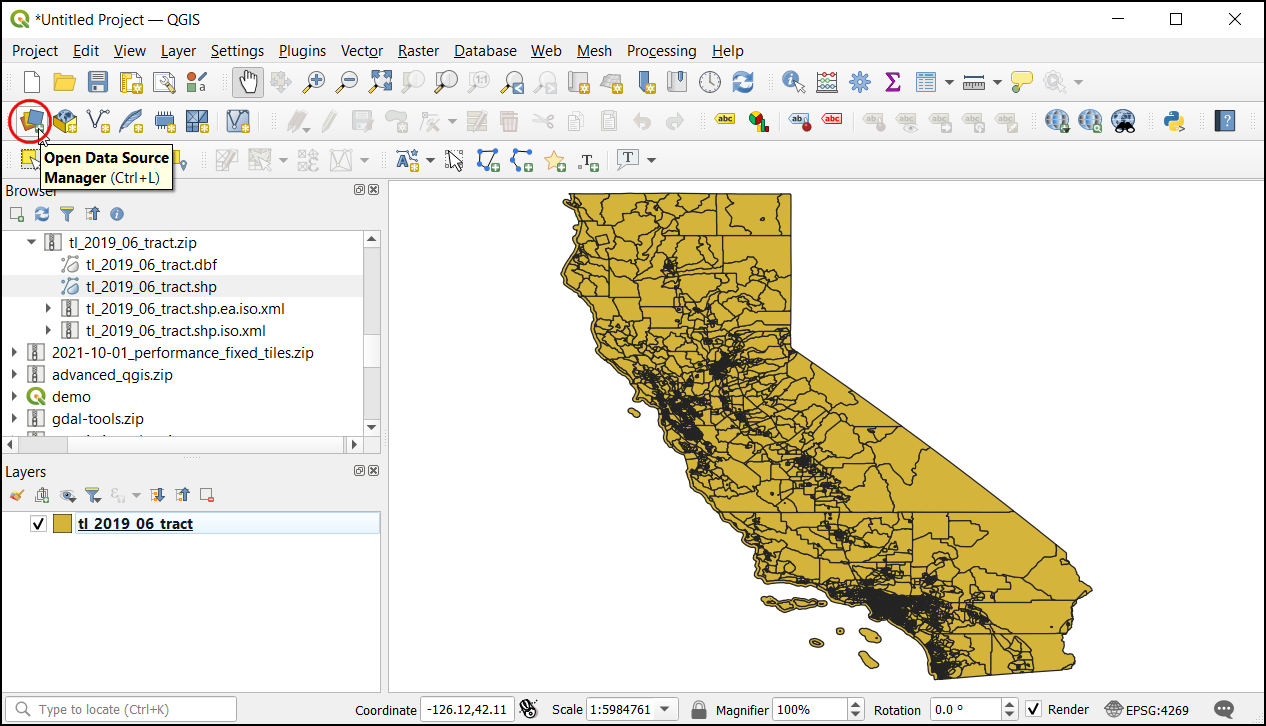Open the Statistical Summary sigma tool
Screen dimensions: 1266x726
point(893,82)
